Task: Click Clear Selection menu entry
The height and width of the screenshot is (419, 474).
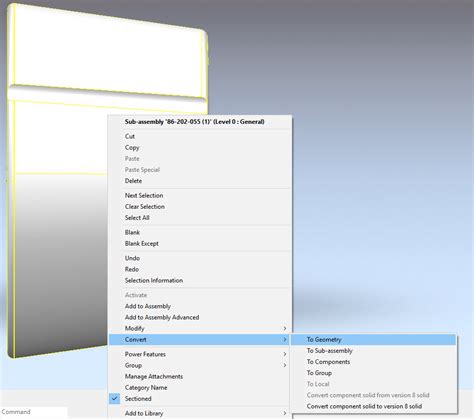Action: tap(200, 207)
